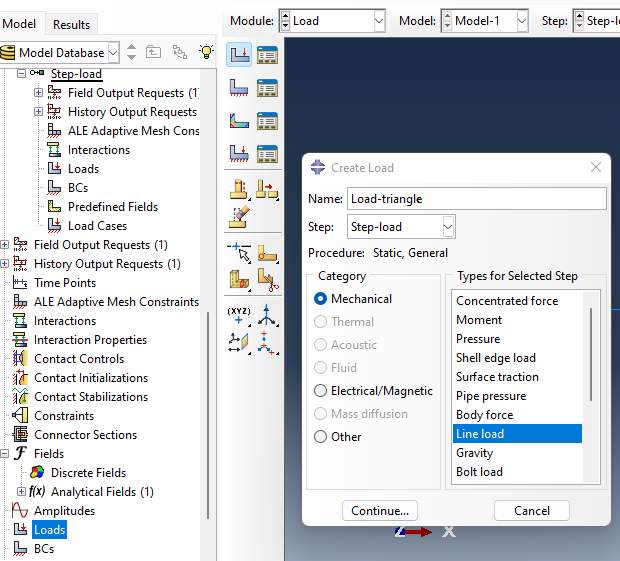Image resolution: width=620 pixels, height=561 pixels.
Task: Choose Line load in the types list
Action: click(517, 434)
